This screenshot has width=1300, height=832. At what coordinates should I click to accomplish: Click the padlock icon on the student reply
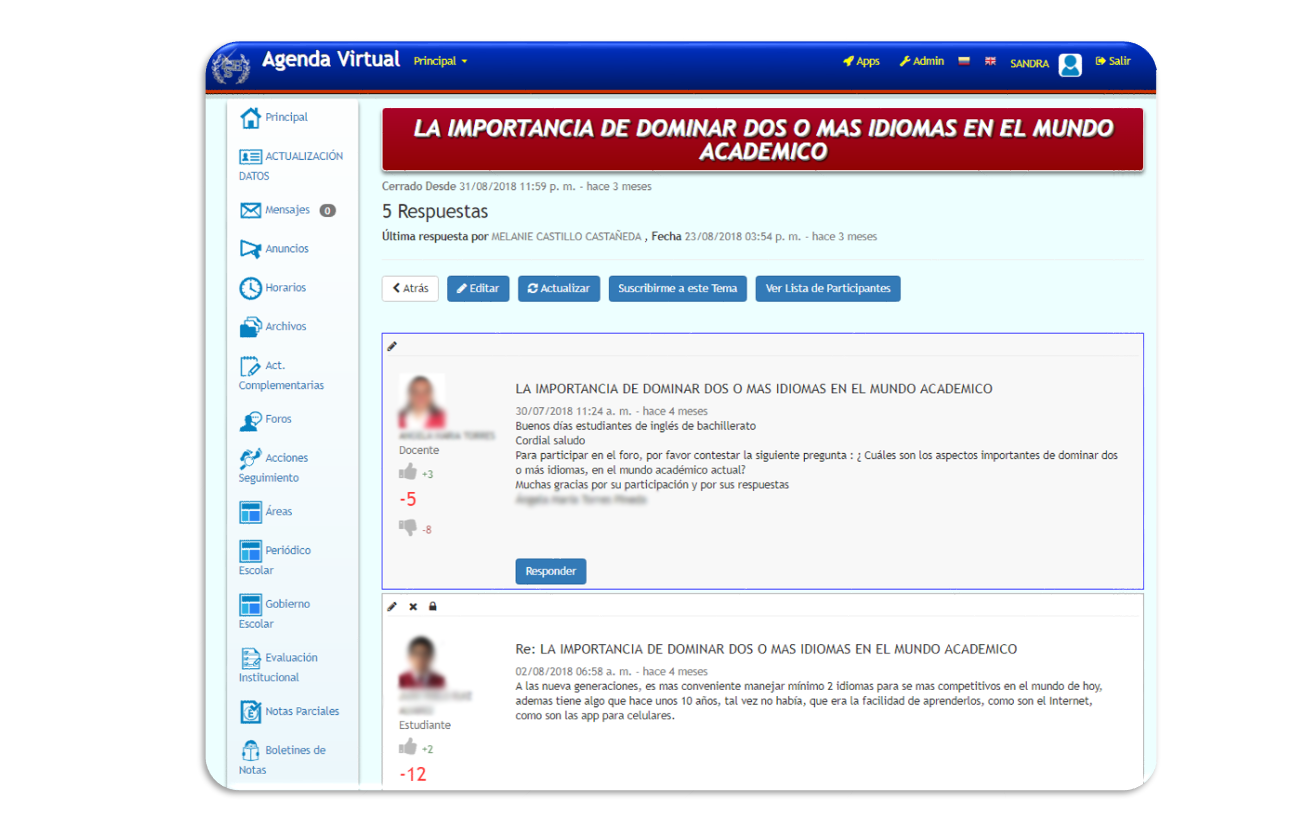click(433, 606)
